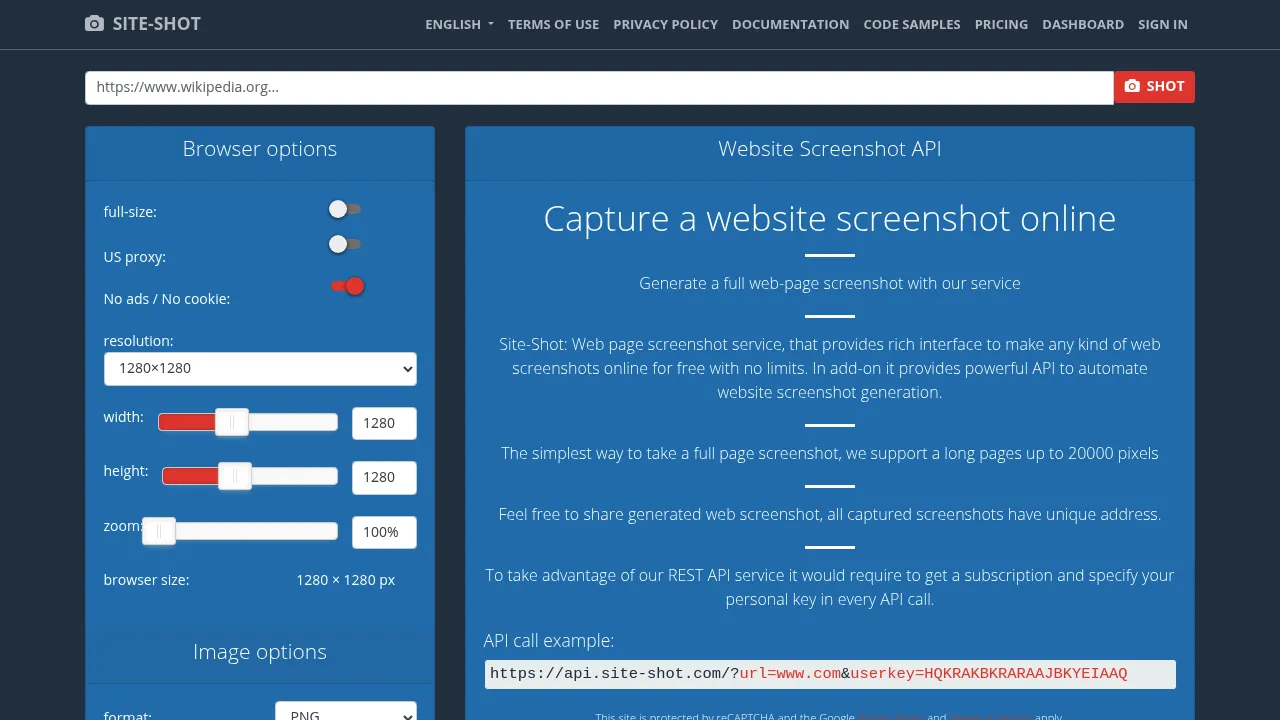This screenshot has width=1280, height=720.
Task: Click the API call example code snippet
Action: [830, 673]
